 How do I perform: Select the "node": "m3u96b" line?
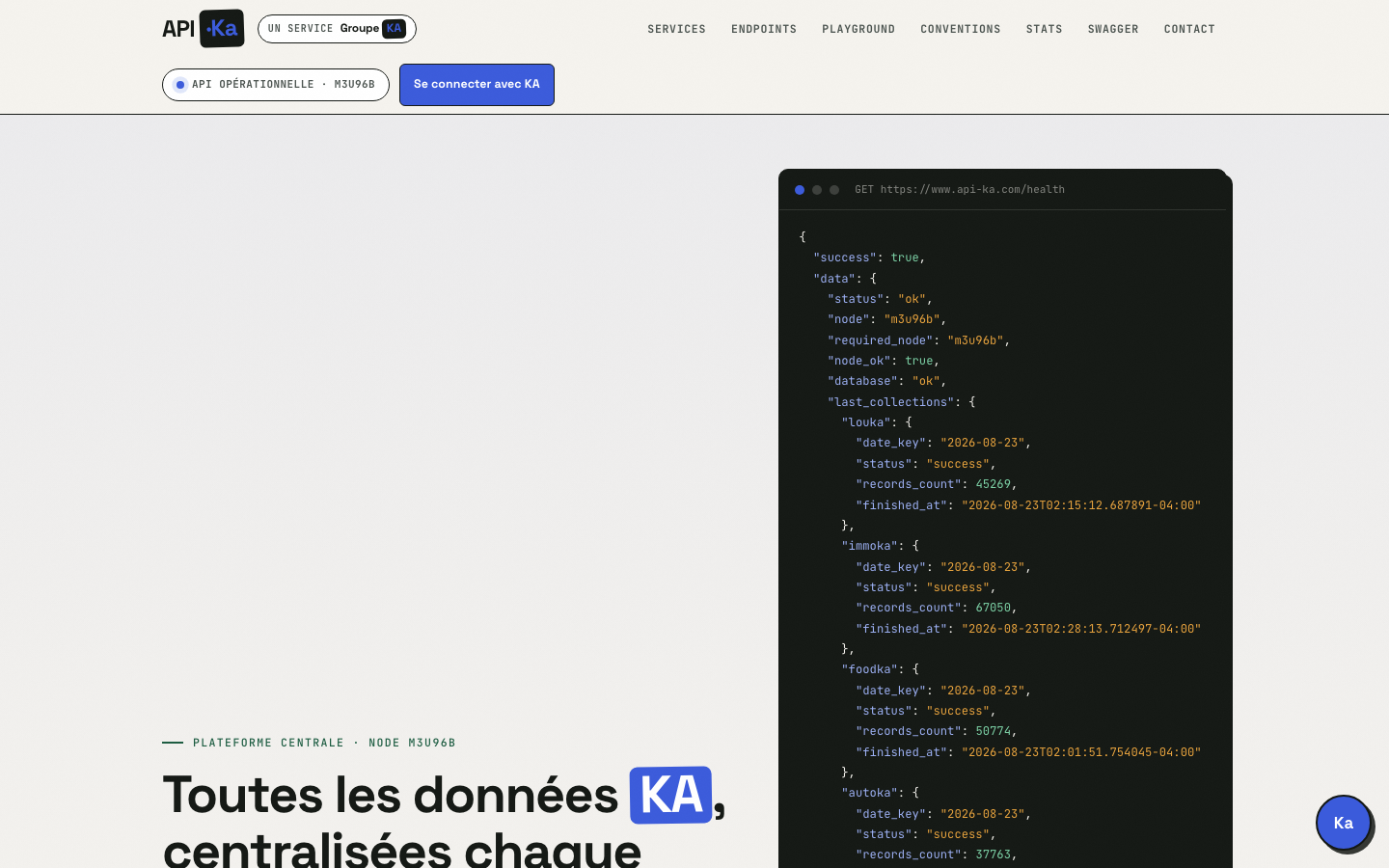pos(886,319)
